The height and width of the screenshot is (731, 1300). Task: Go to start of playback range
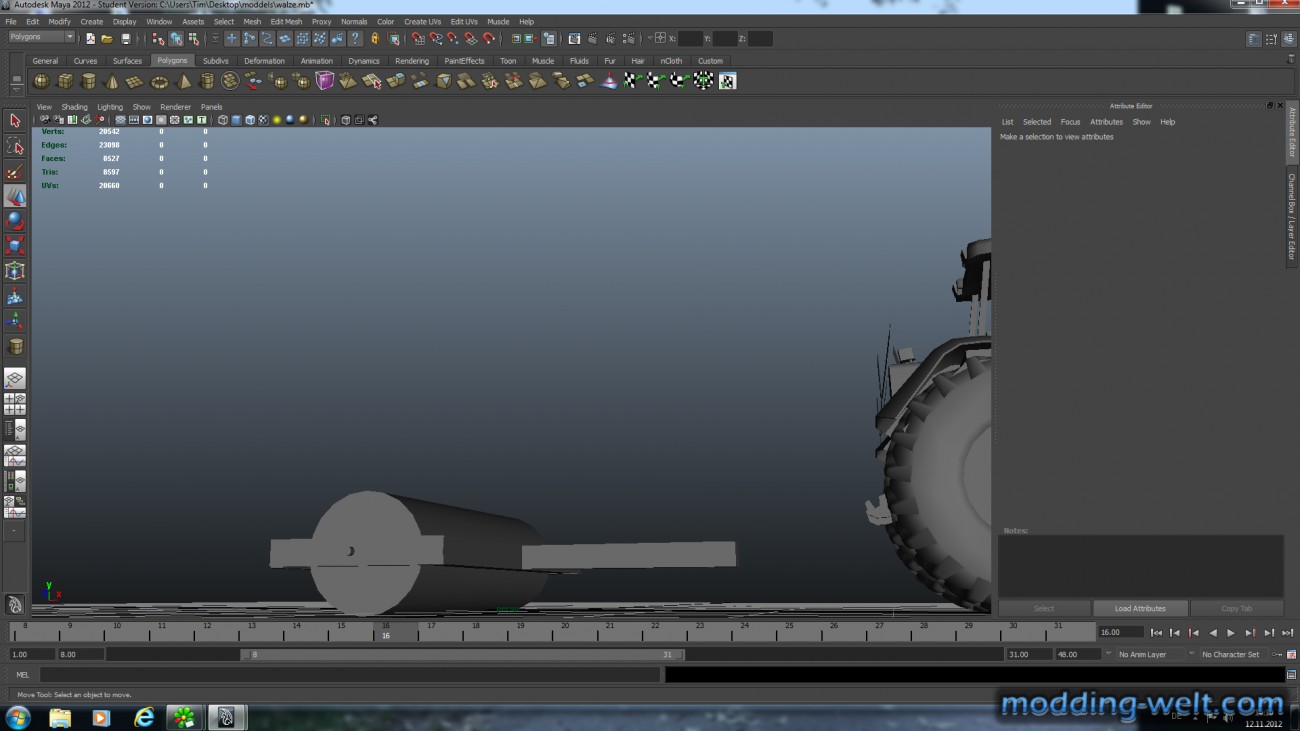(x=1157, y=633)
